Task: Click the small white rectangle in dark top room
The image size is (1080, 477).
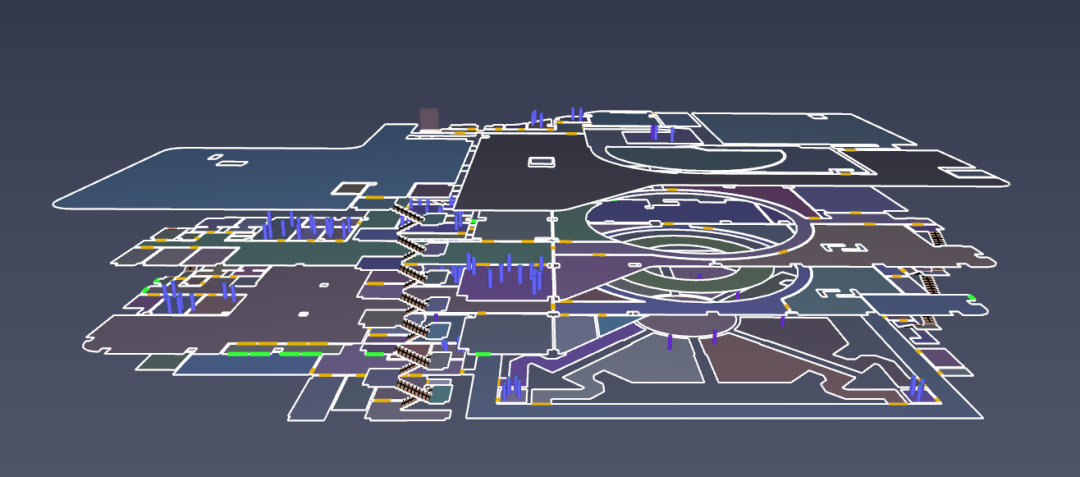Action: (x=540, y=161)
